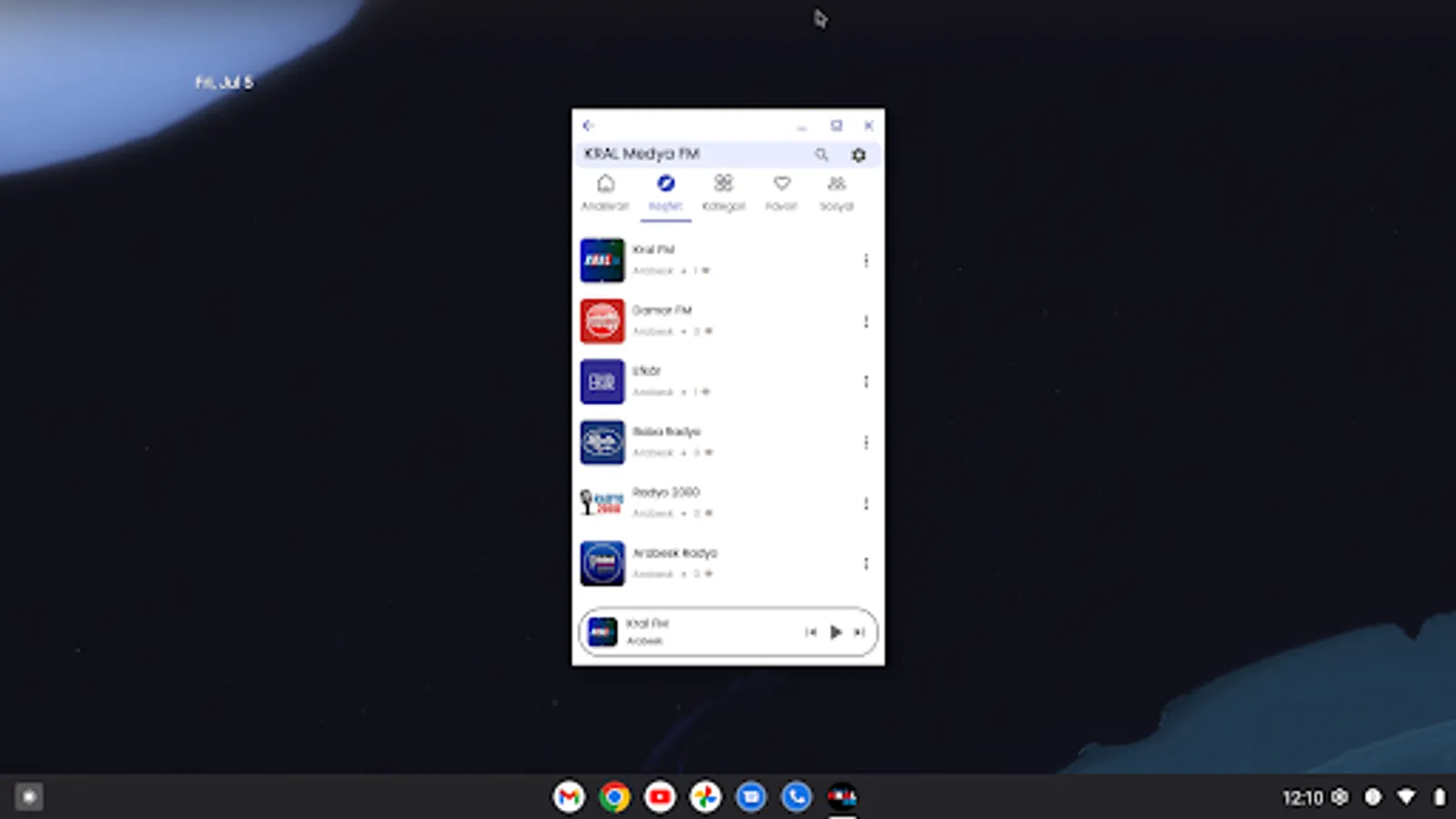Screen dimensions: 1456x819
Task: Start a search via the magnifier icon
Action: (x=822, y=155)
